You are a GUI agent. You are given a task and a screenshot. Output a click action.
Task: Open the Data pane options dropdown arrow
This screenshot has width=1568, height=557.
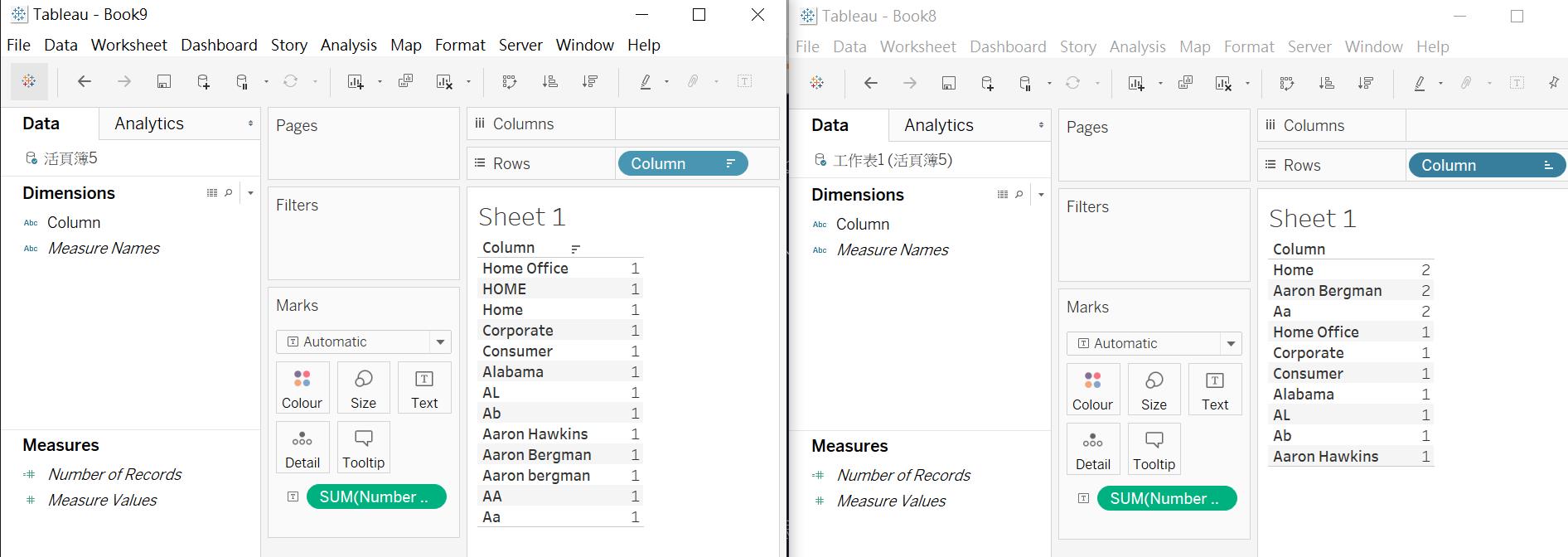(x=251, y=192)
